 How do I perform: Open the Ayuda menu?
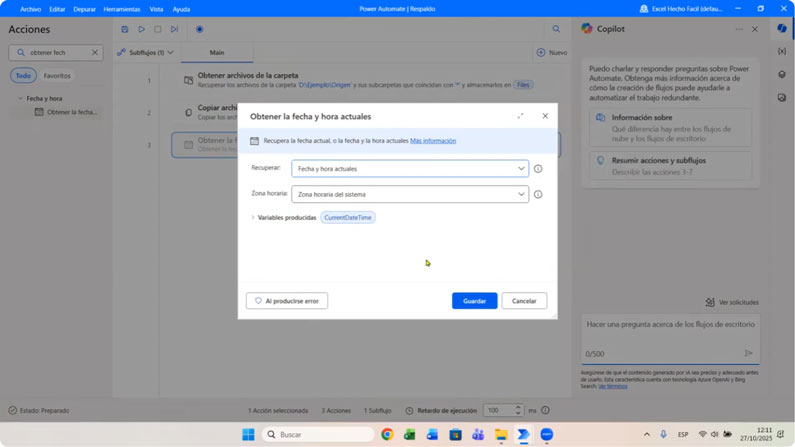tap(181, 9)
